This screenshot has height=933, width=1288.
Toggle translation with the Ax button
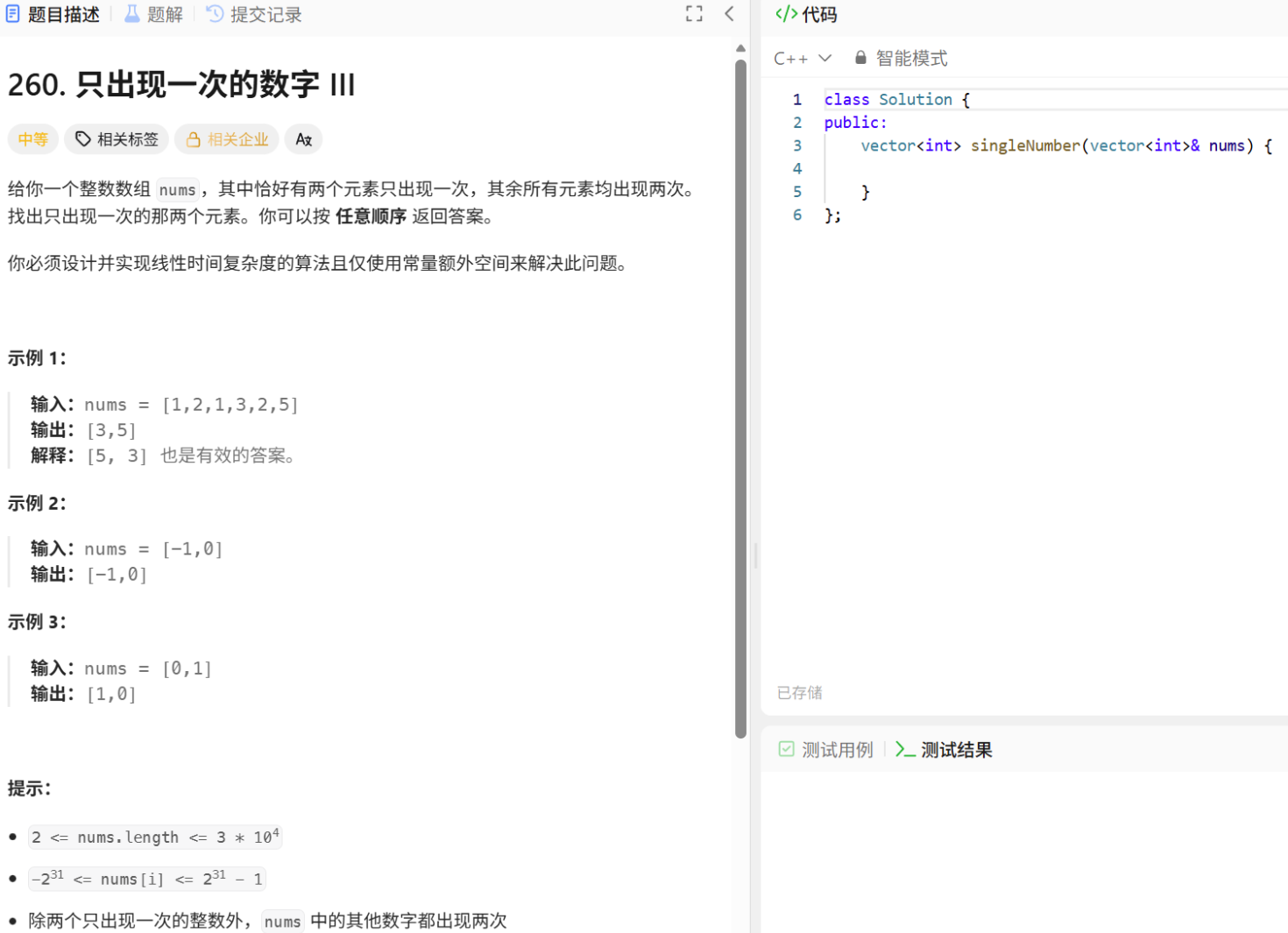point(303,138)
